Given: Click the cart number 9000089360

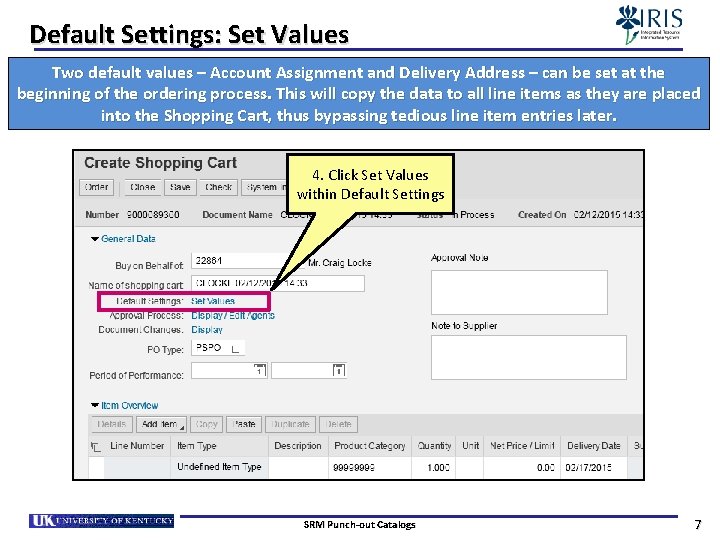Looking at the screenshot, I should (153, 215).
